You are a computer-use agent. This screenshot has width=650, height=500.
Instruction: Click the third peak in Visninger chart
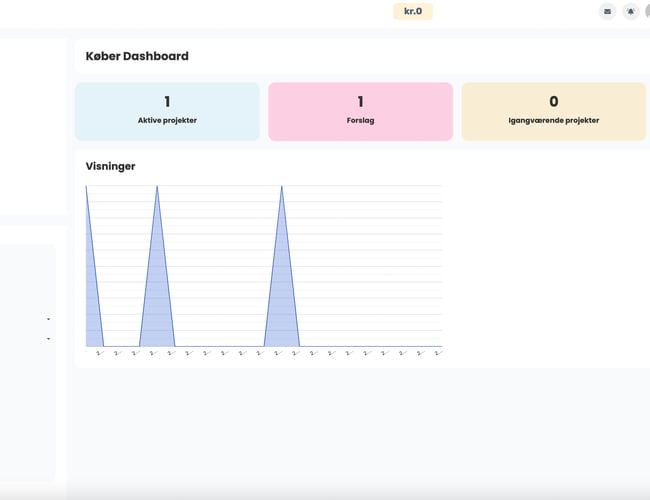coord(282,188)
